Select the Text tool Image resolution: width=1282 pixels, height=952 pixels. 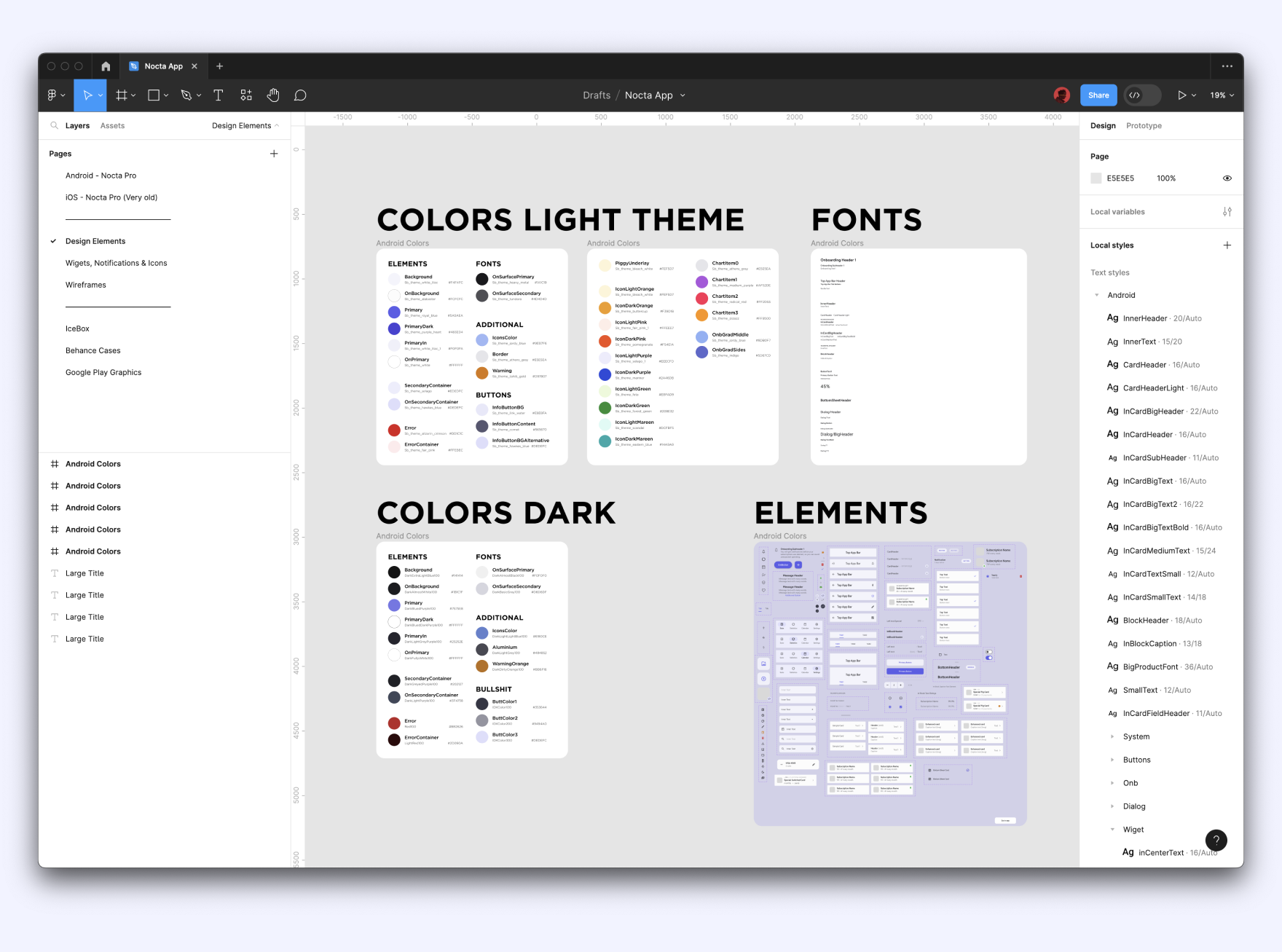pyautogui.click(x=218, y=95)
